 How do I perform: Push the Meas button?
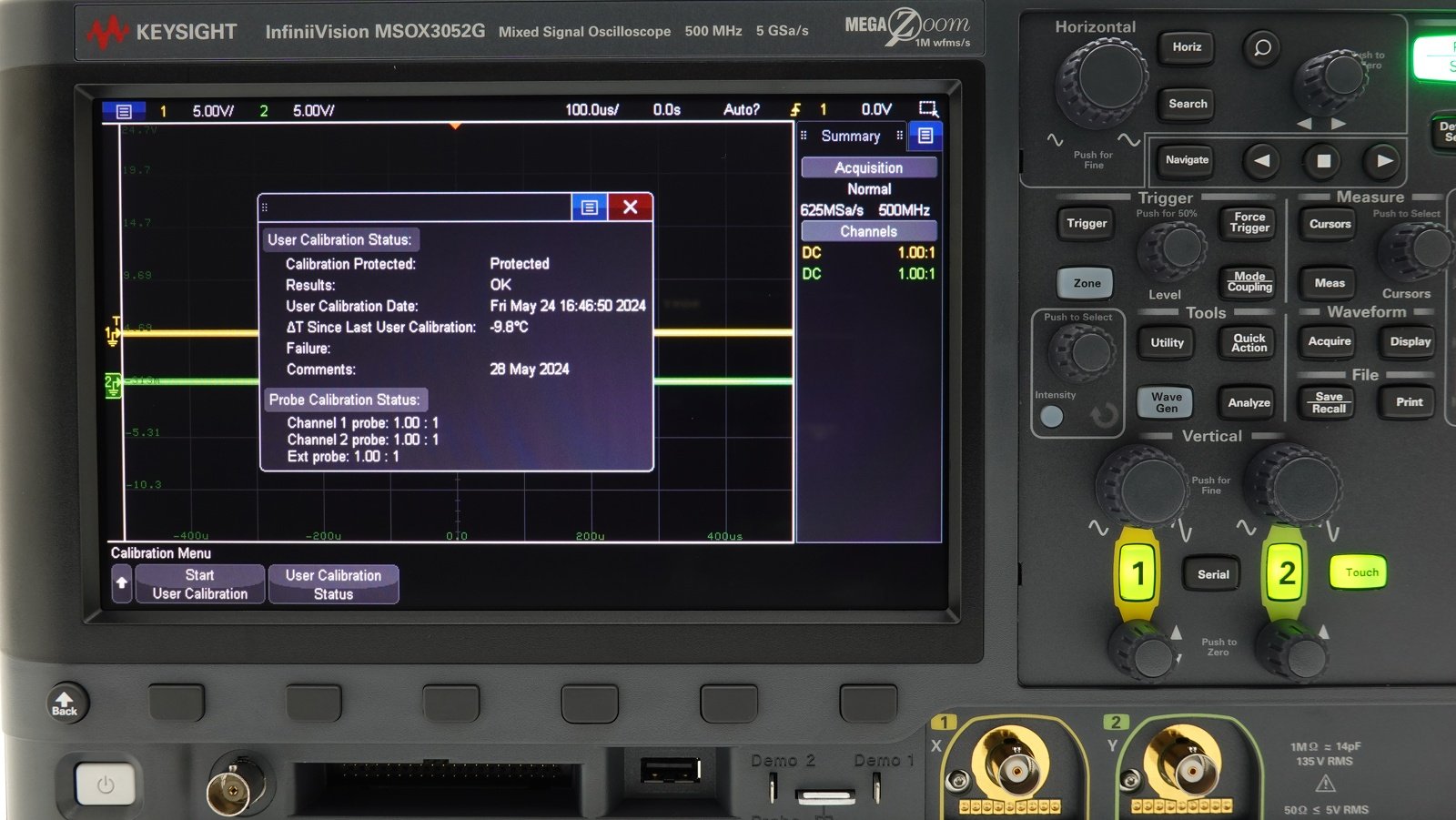pos(1330,284)
